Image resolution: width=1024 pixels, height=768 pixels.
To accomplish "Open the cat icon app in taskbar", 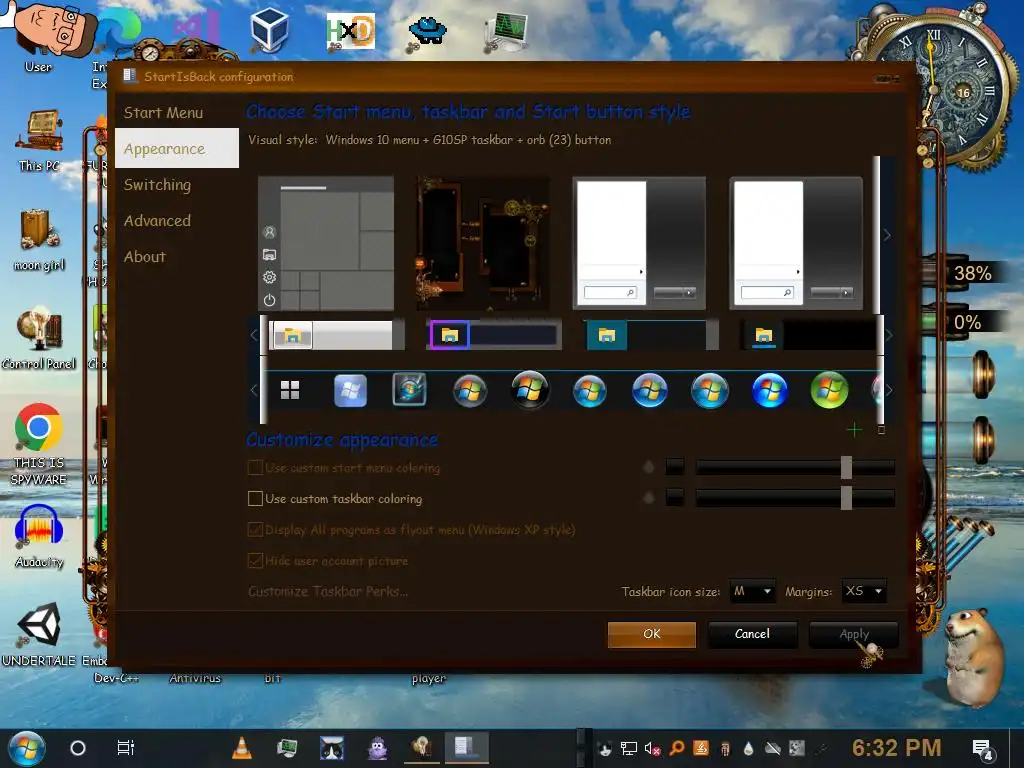I will pyautogui.click(x=332, y=748).
